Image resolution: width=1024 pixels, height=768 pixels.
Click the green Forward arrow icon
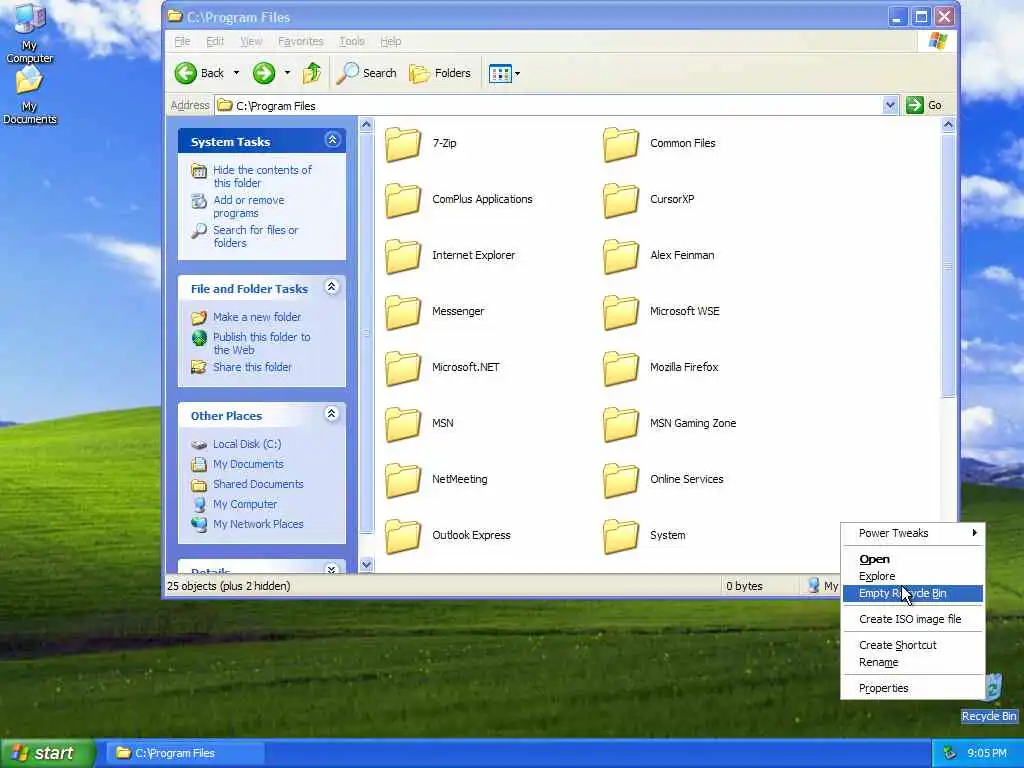[264, 73]
